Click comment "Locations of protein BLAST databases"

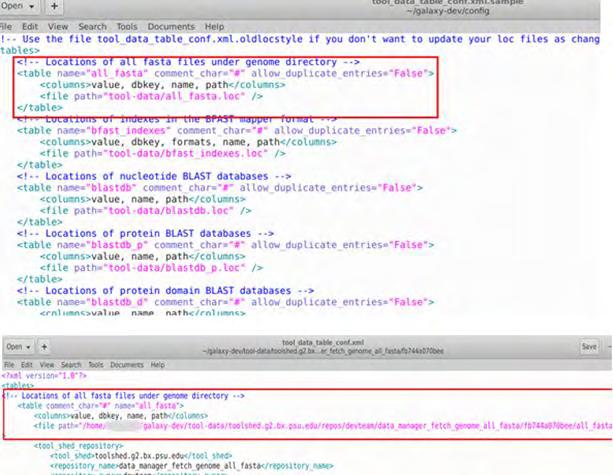pyautogui.click(x=148, y=233)
